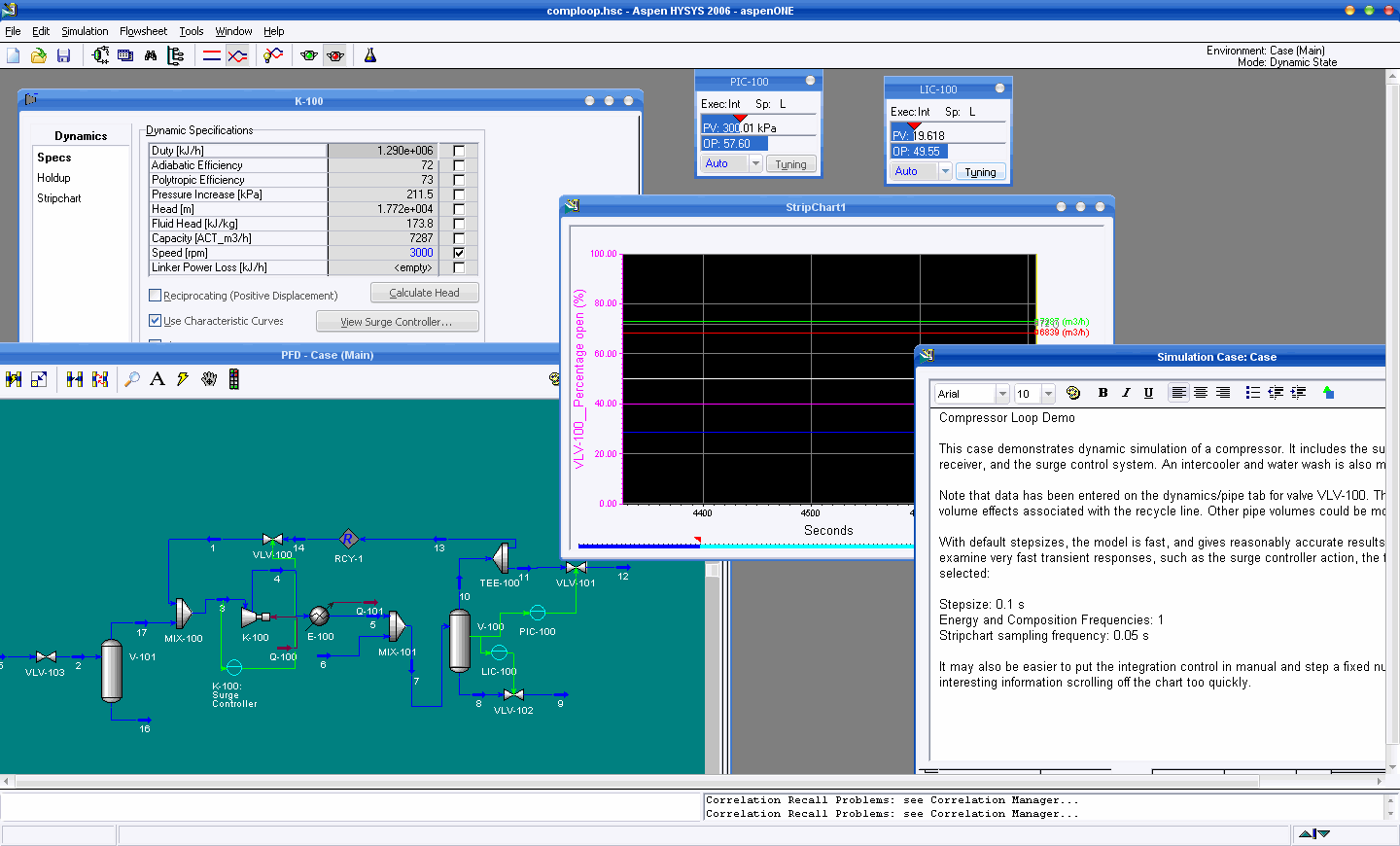Click the Calculate Head button
This screenshot has height=846, width=1400.
coord(424,293)
